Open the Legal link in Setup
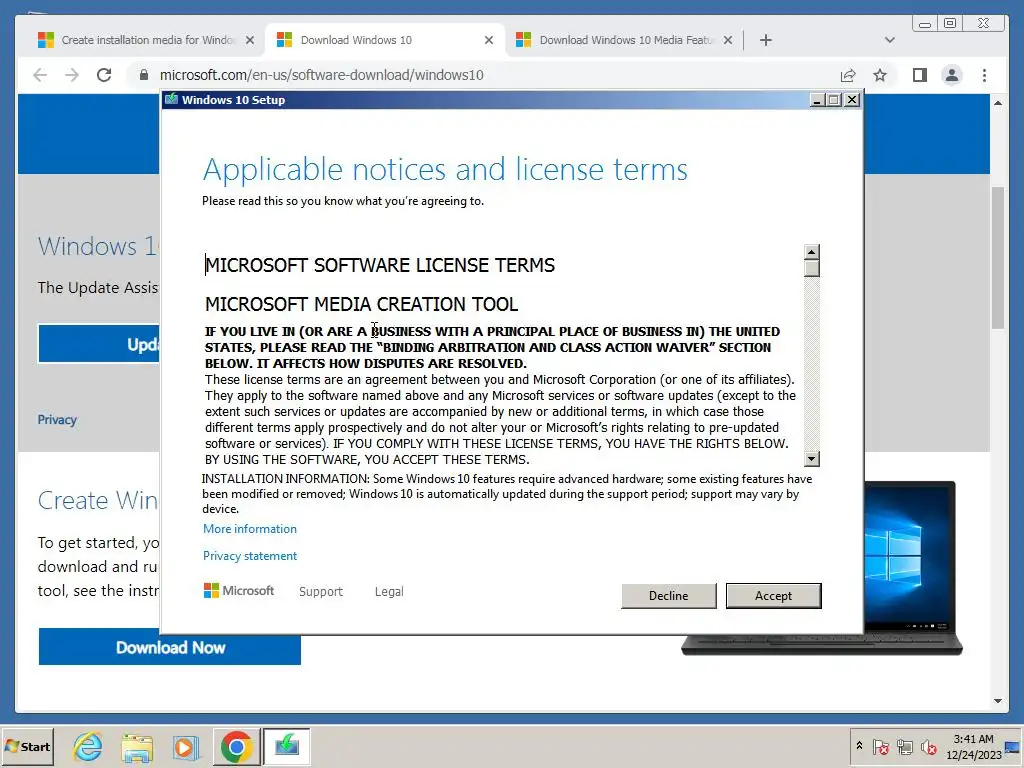This screenshot has height=768, width=1024. (x=389, y=591)
